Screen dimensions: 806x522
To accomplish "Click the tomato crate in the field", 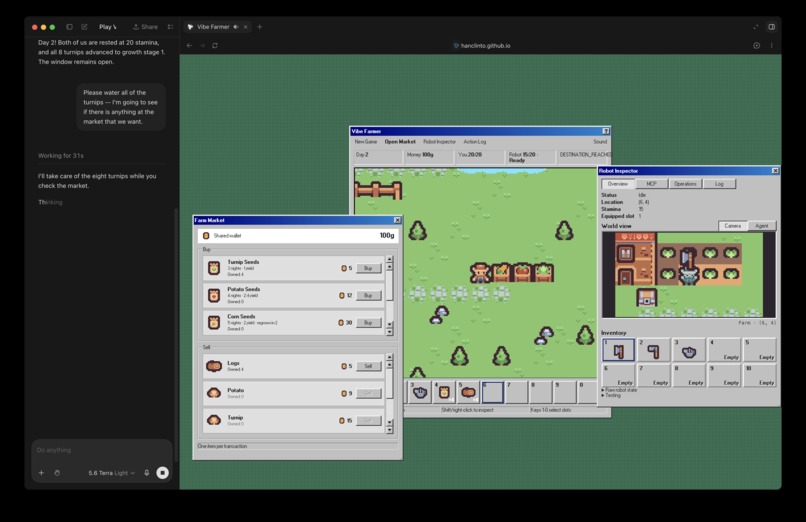I will point(522,273).
